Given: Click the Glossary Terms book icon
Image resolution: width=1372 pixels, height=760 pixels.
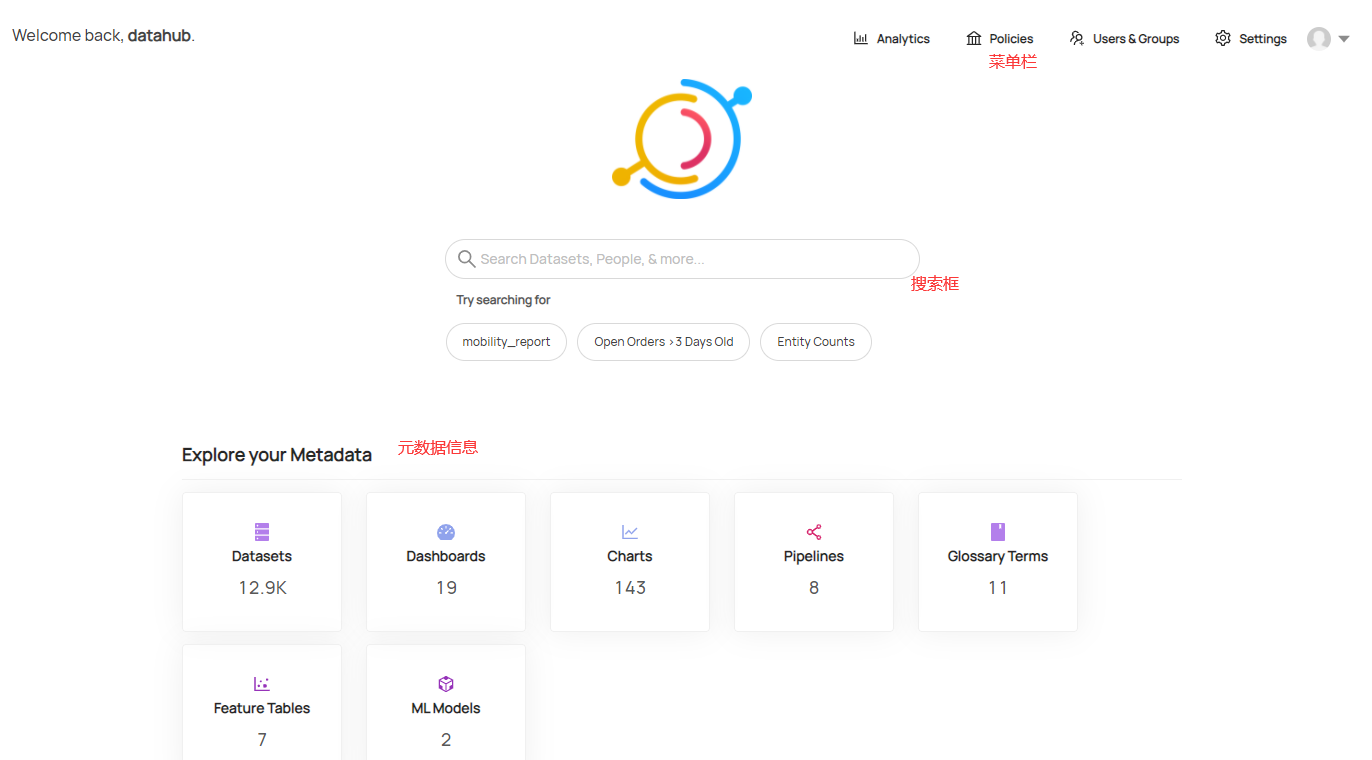Looking at the screenshot, I should pos(998,532).
